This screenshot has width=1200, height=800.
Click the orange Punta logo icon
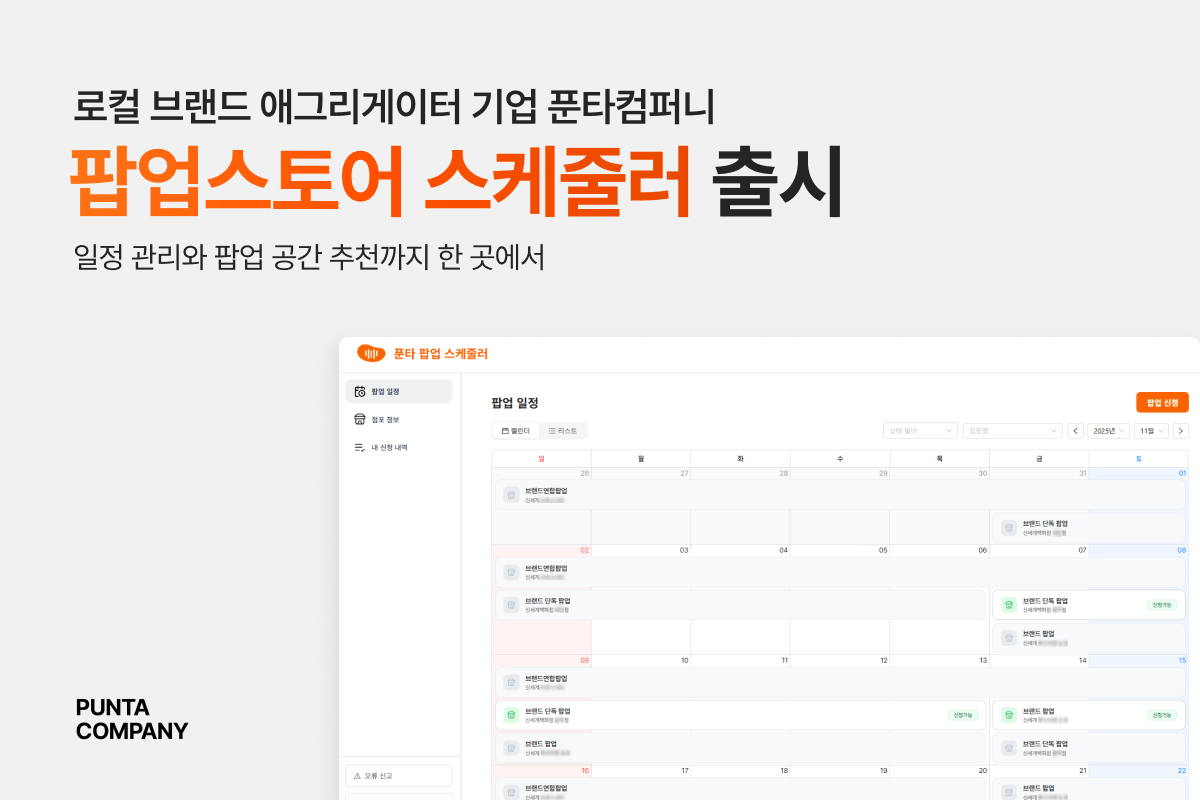[x=371, y=353]
